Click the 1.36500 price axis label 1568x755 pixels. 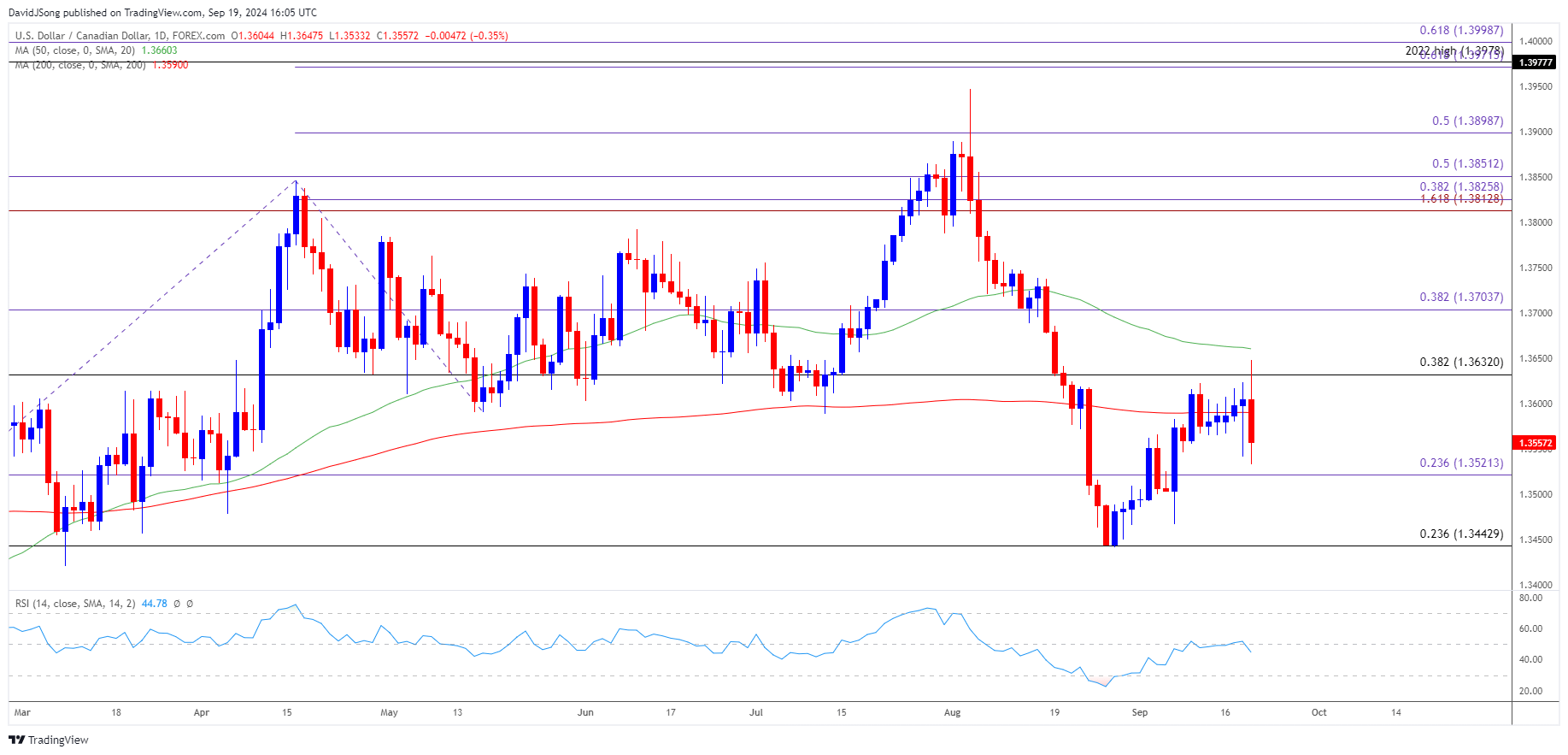click(1536, 358)
